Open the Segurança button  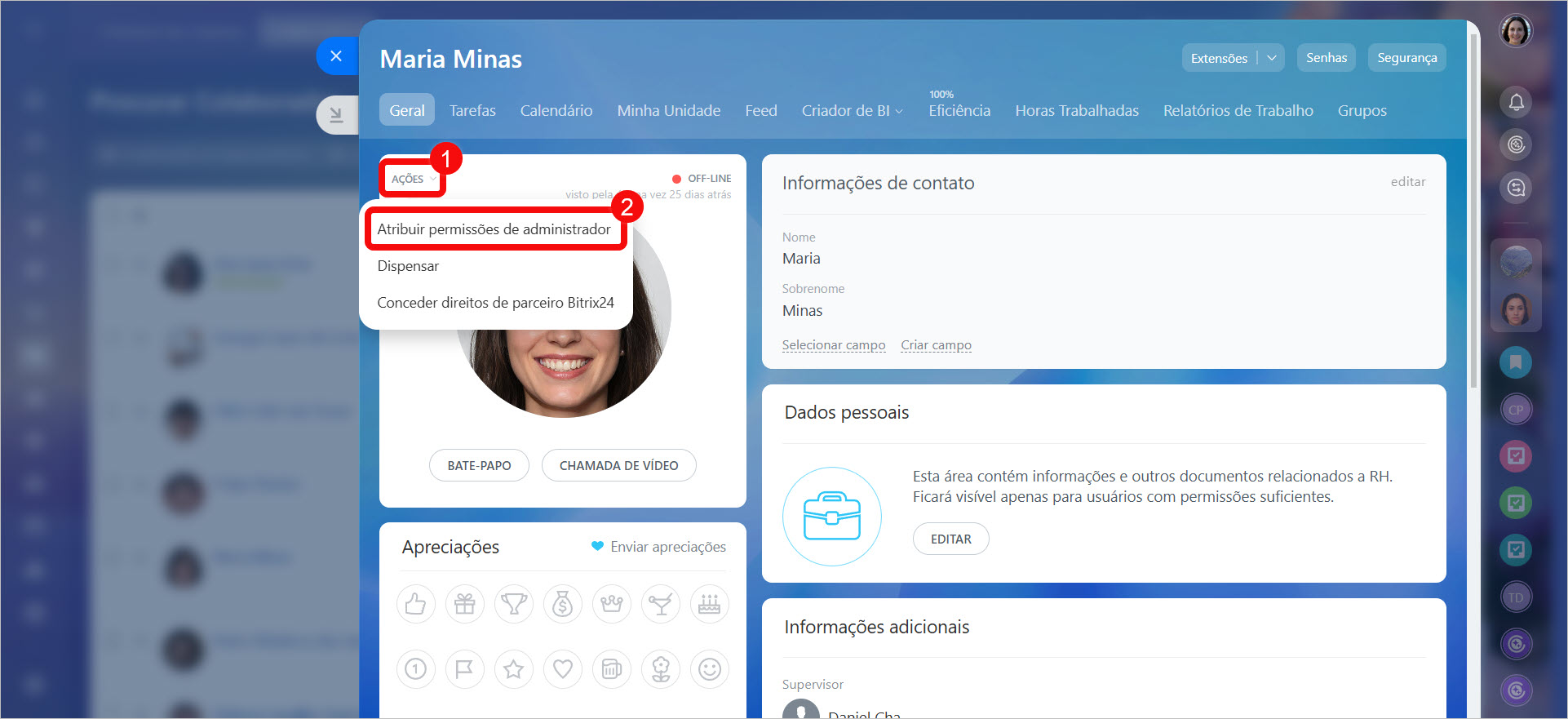(1406, 58)
